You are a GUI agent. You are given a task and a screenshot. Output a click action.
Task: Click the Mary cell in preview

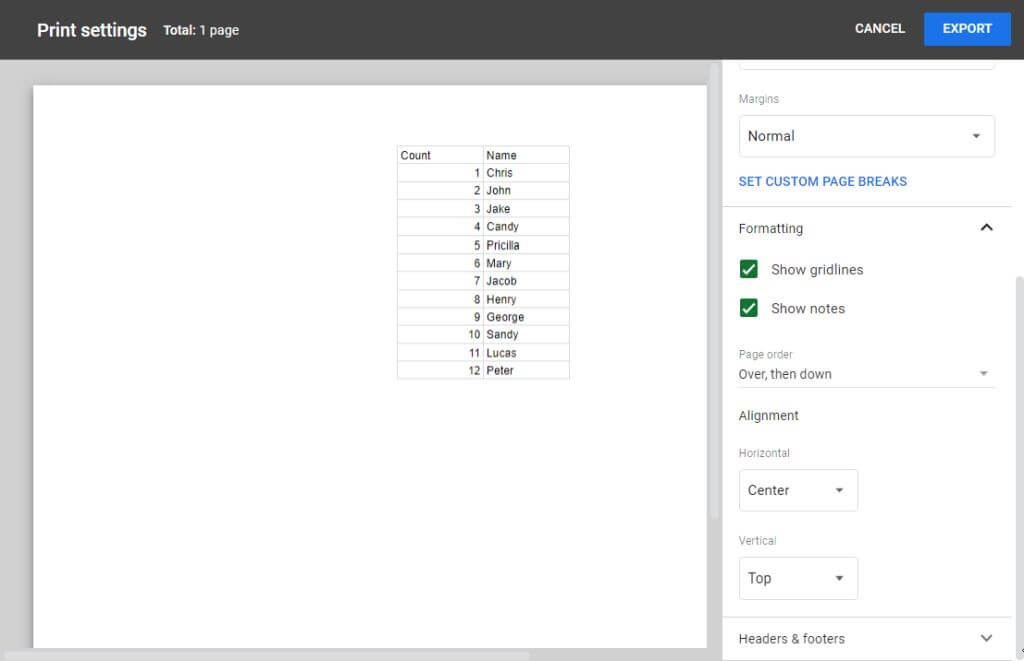pos(526,263)
